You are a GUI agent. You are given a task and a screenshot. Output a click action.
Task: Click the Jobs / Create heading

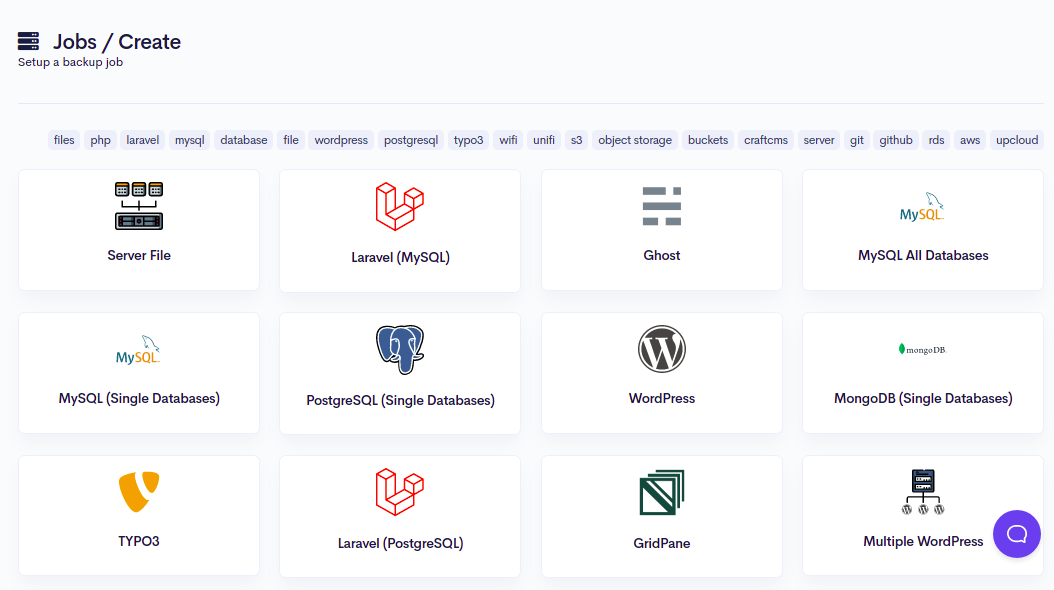tap(117, 42)
